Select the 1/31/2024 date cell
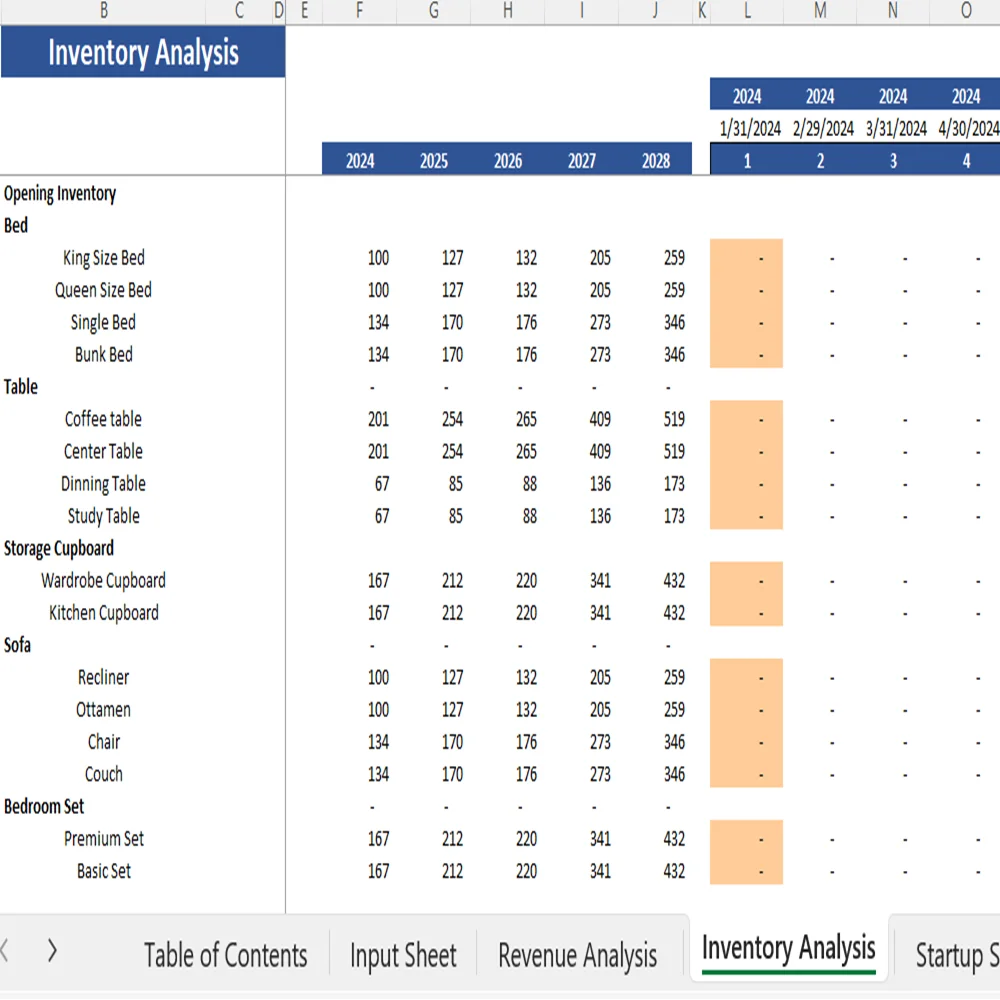The image size is (1000, 1000). (x=748, y=128)
